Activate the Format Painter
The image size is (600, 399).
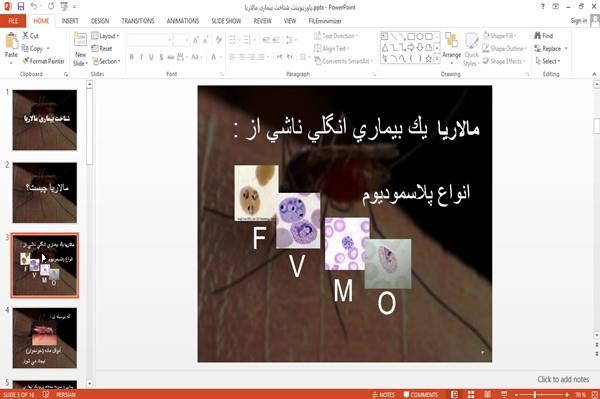(x=43, y=61)
